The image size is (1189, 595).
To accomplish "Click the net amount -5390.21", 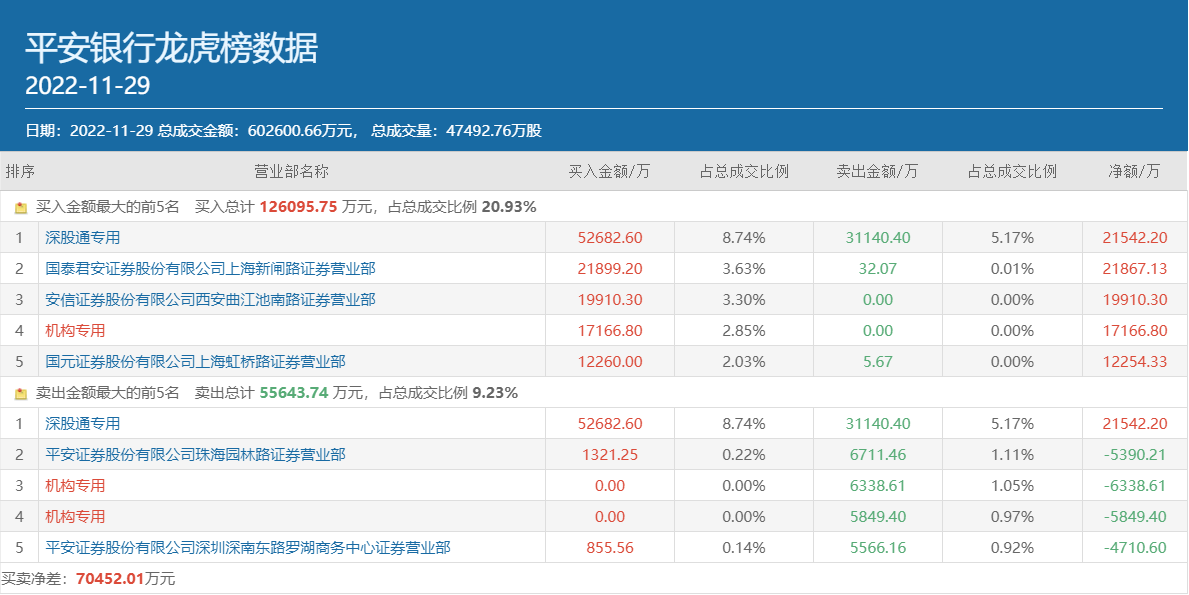I will click(x=1135, y=455).
